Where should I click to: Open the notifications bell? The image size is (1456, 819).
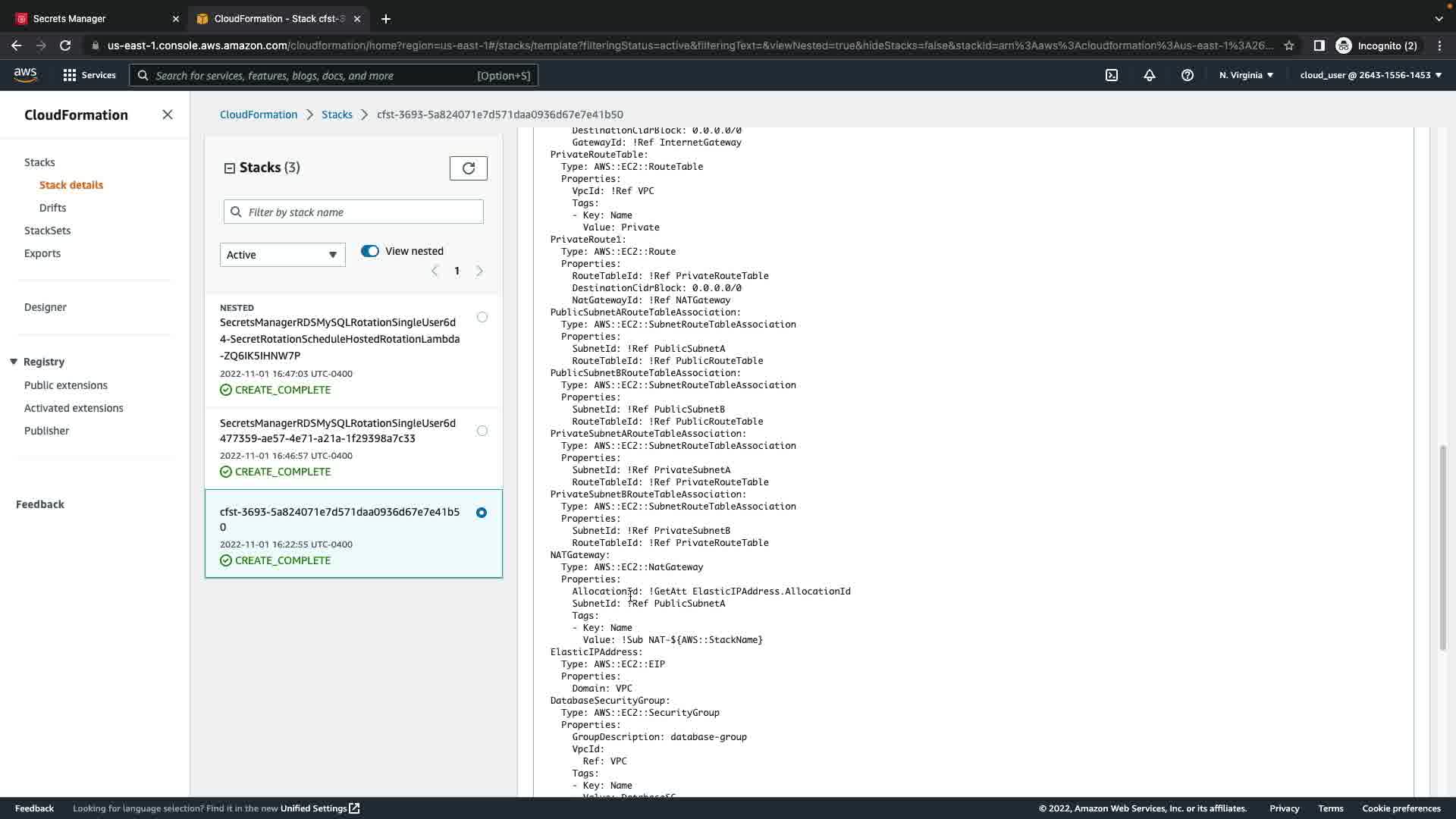point(1150,75)
